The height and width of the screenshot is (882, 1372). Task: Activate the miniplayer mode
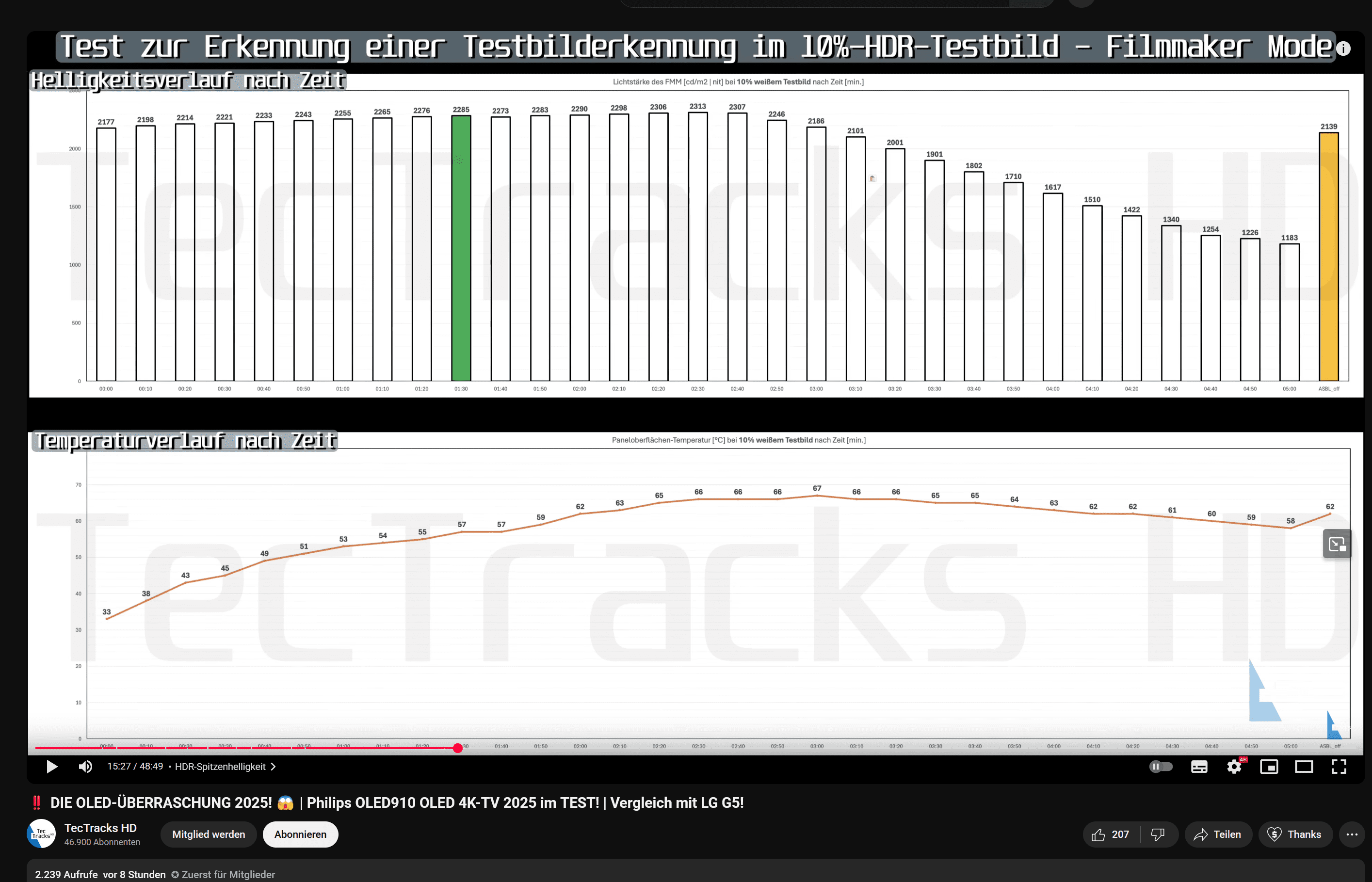point(1269,766)
